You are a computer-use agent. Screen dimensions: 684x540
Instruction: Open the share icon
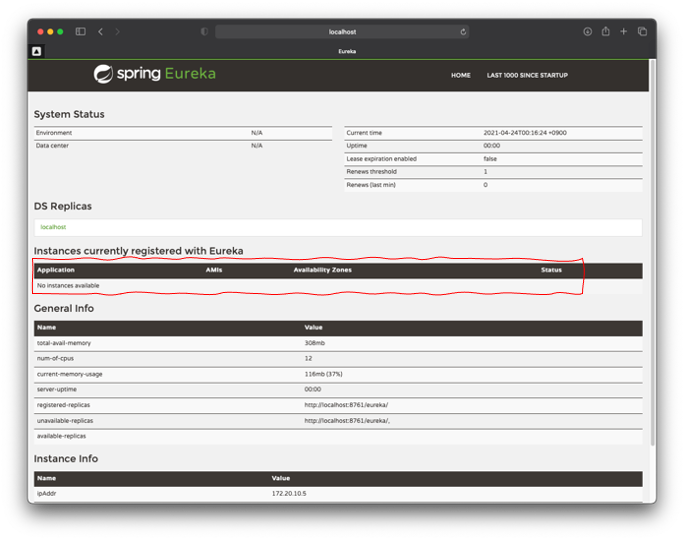[605, 31]
